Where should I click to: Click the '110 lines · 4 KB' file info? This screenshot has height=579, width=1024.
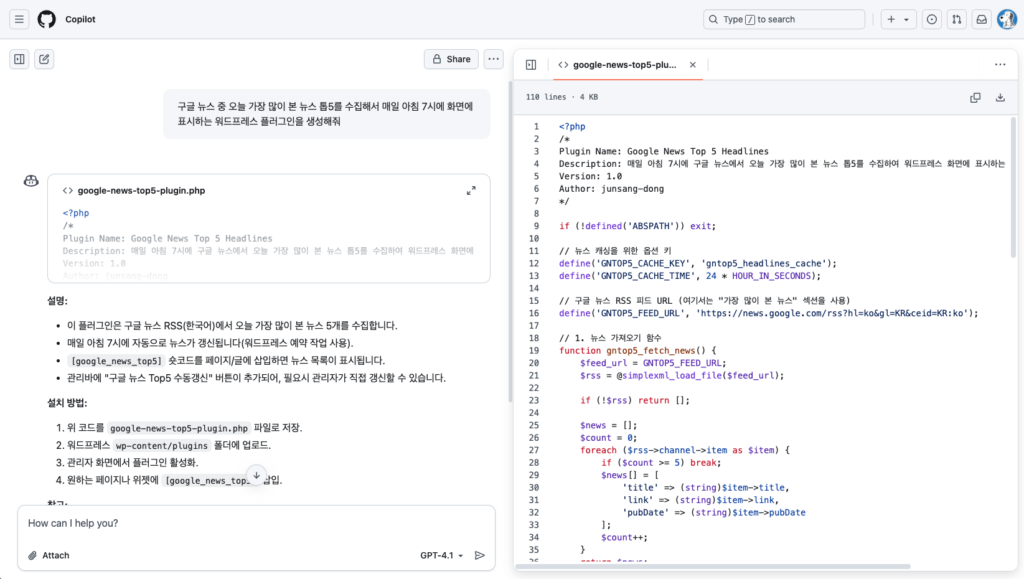[x=562, y=97]
